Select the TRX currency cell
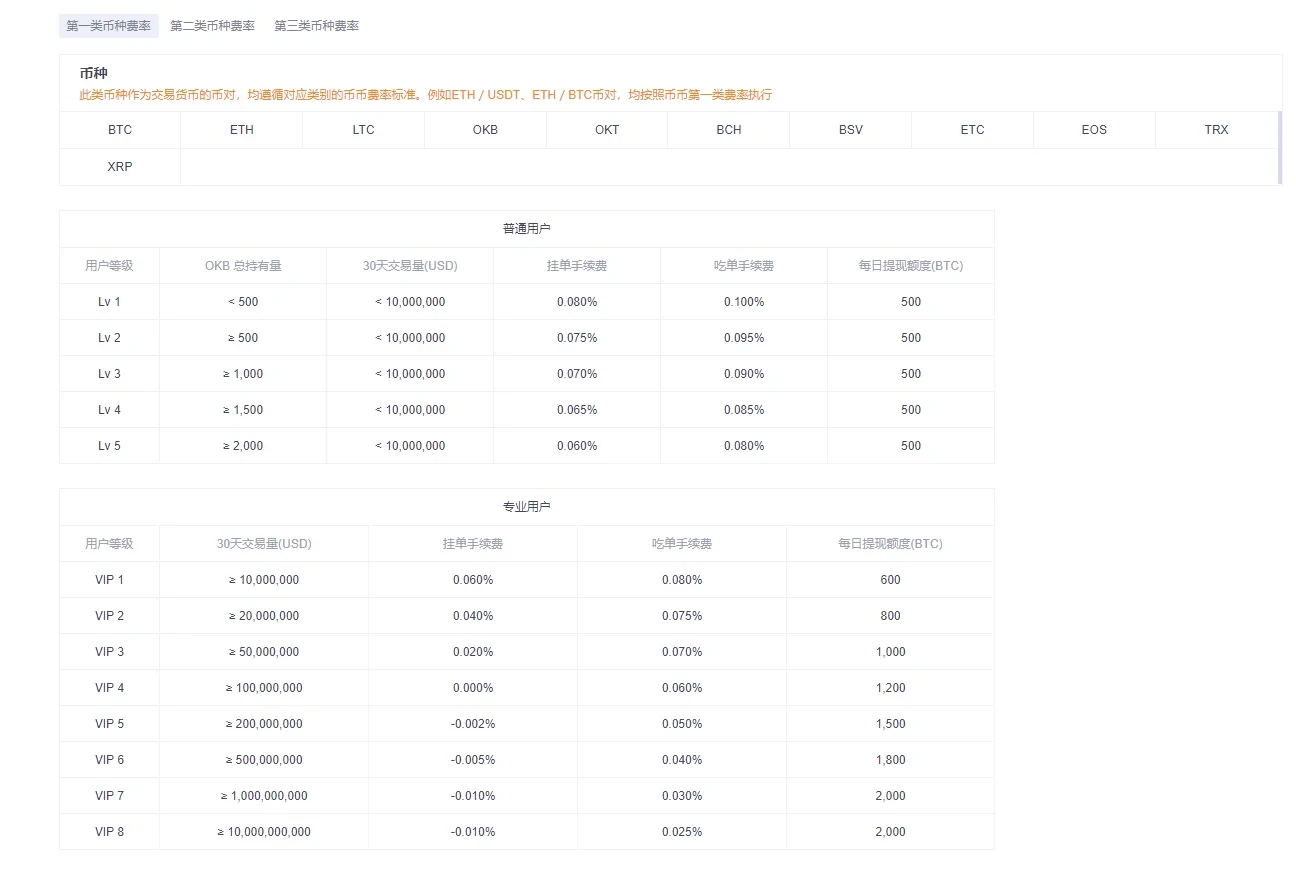 pos(1216,130)
